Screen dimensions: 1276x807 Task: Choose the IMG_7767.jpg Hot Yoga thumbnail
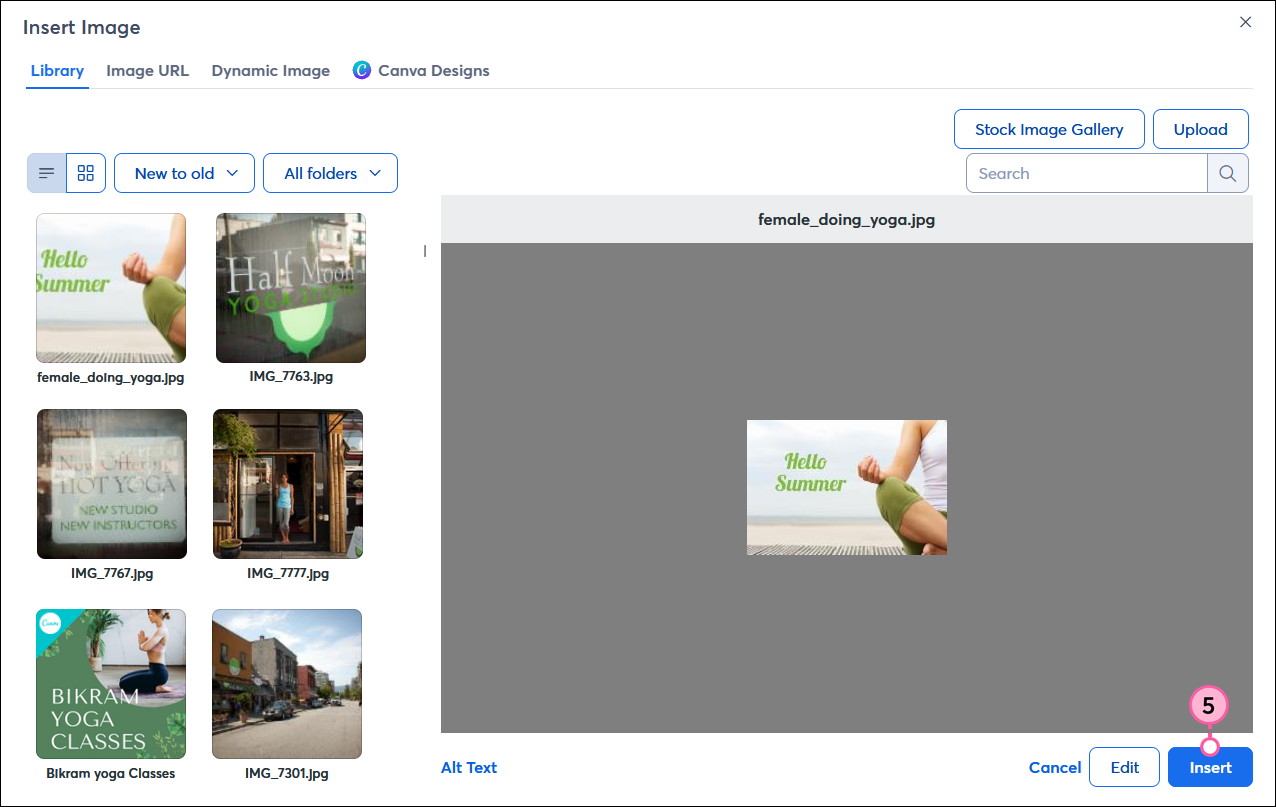click(x=112, y=484)
